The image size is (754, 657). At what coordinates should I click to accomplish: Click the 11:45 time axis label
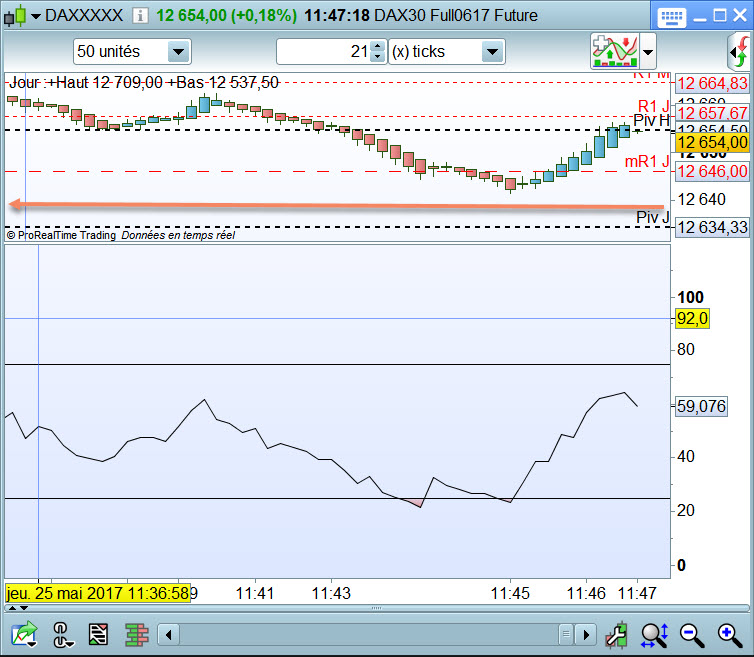(510, 594)
